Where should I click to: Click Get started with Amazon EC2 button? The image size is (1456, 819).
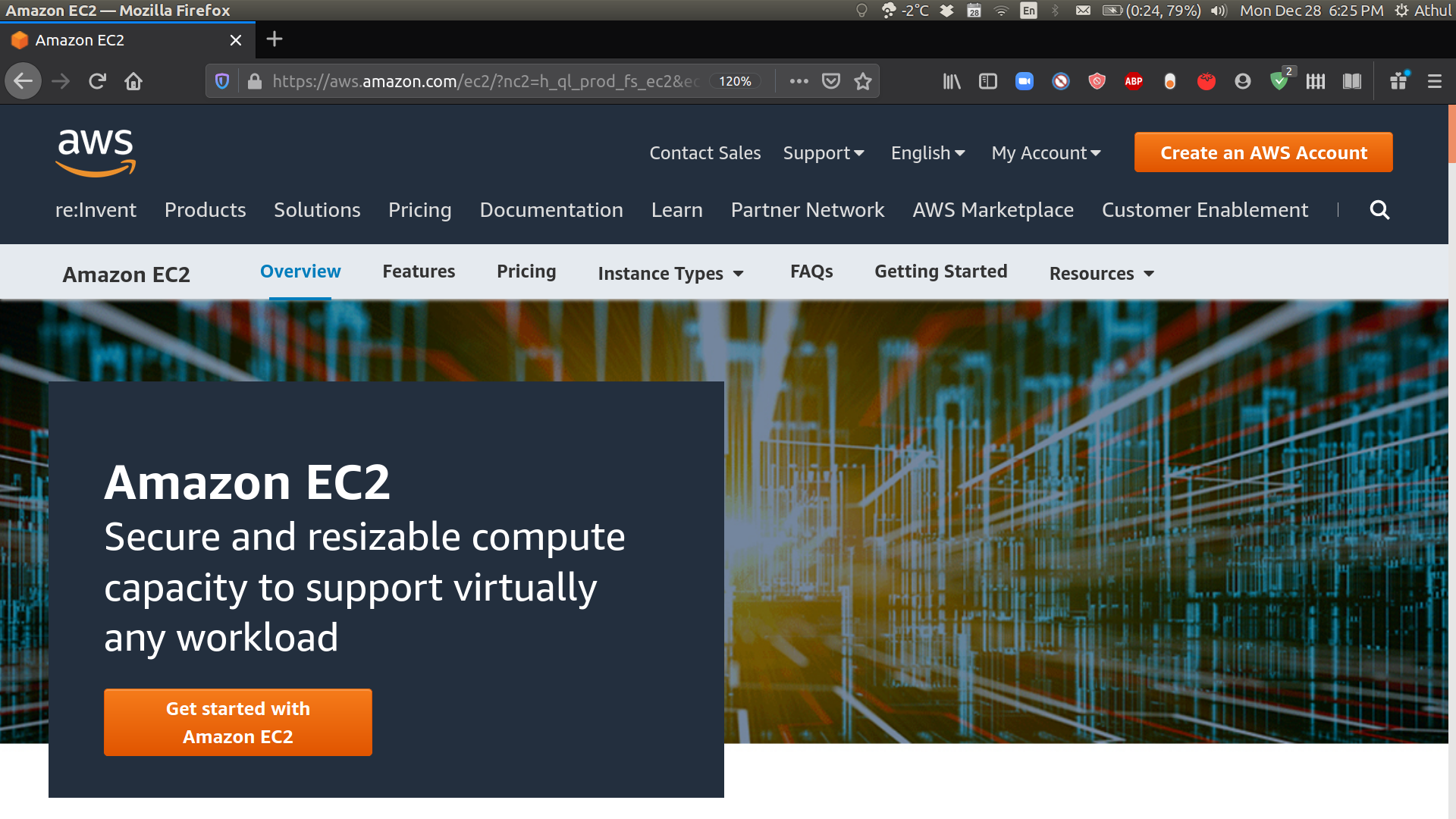click(x=238, y=723)
